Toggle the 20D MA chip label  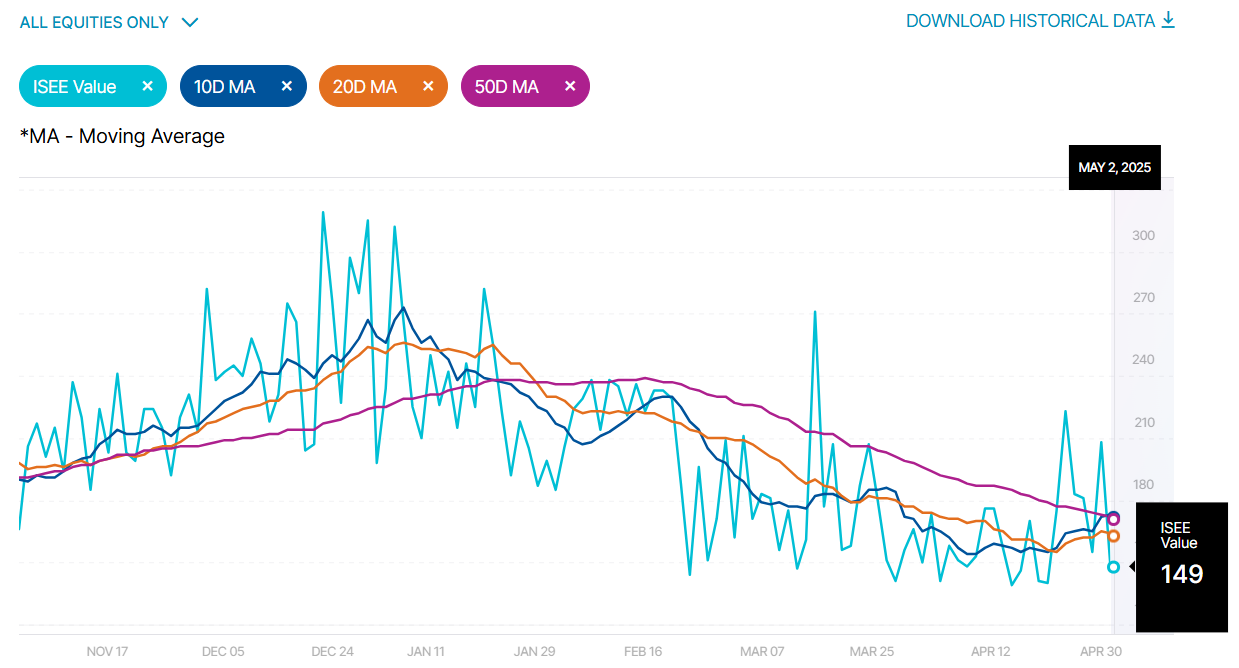coord(365,87)
